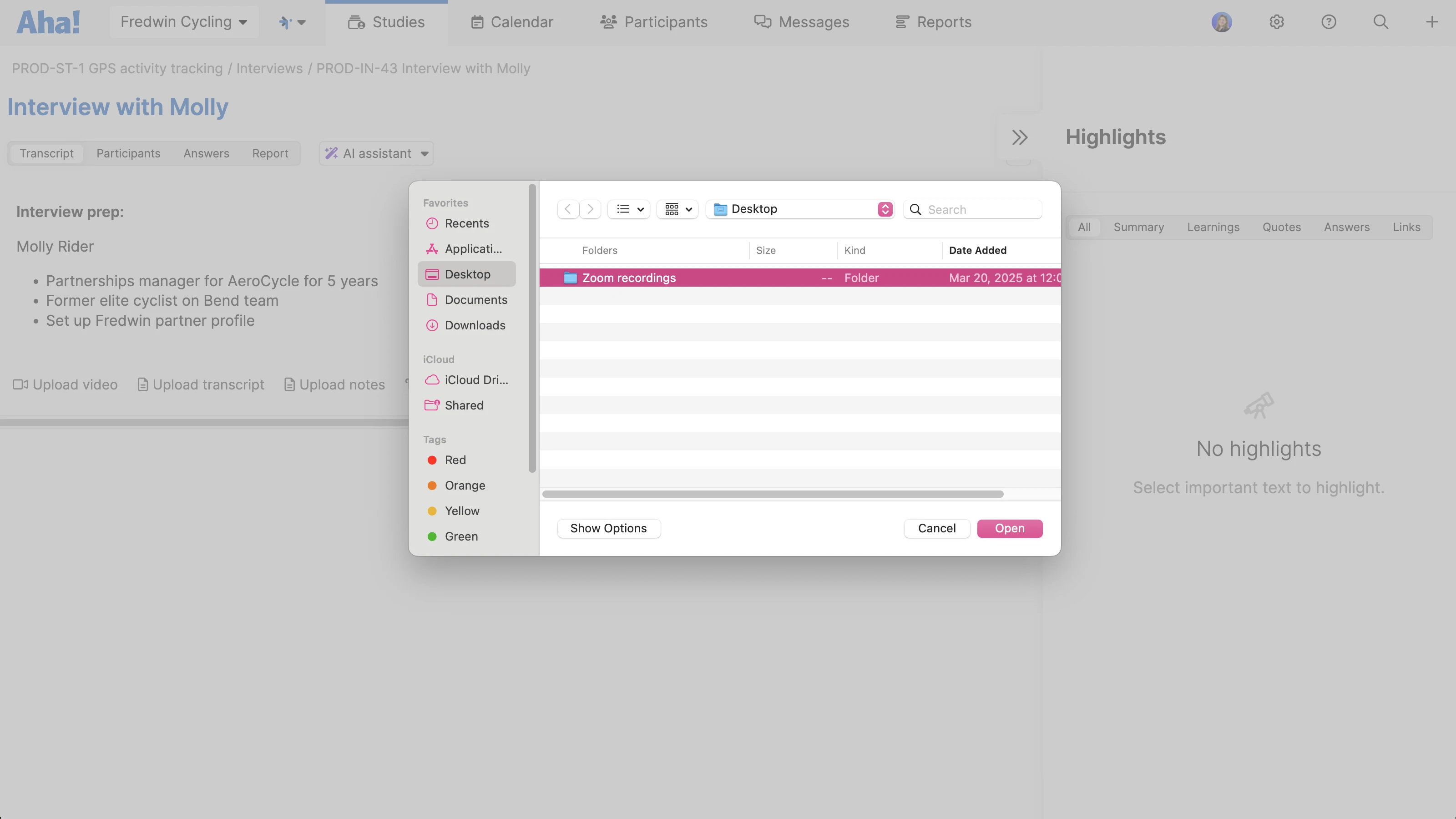Select the Red tag swatch
1456x819 pixels.
point(432,460)
